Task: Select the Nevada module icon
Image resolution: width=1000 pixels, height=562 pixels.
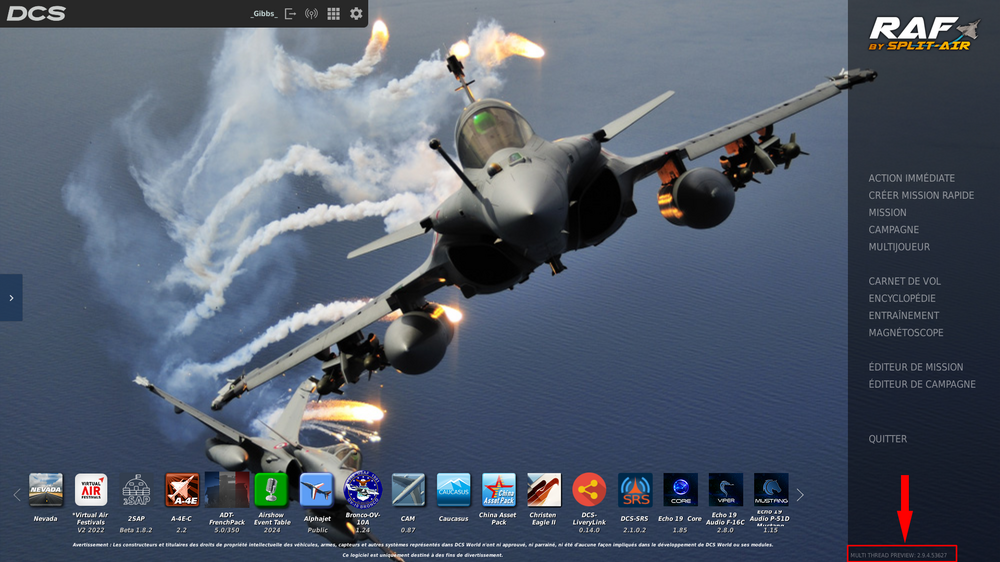Action: pyautogui.click(x=45, y=490)
